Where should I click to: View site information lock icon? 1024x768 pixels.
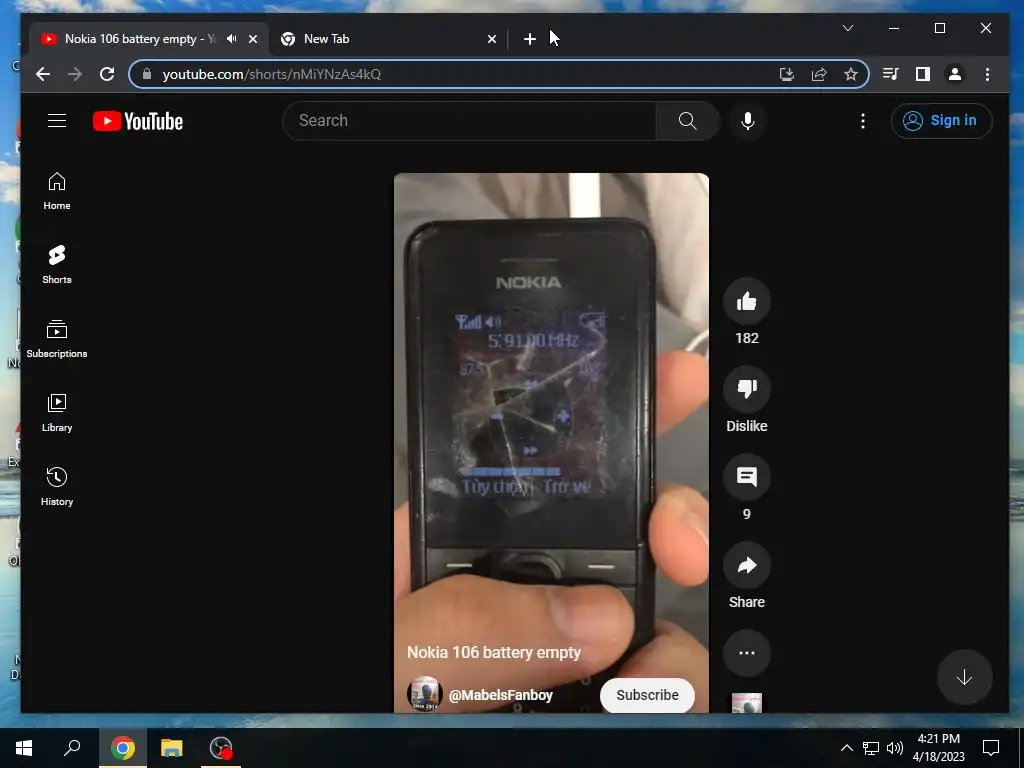(147, 74)
